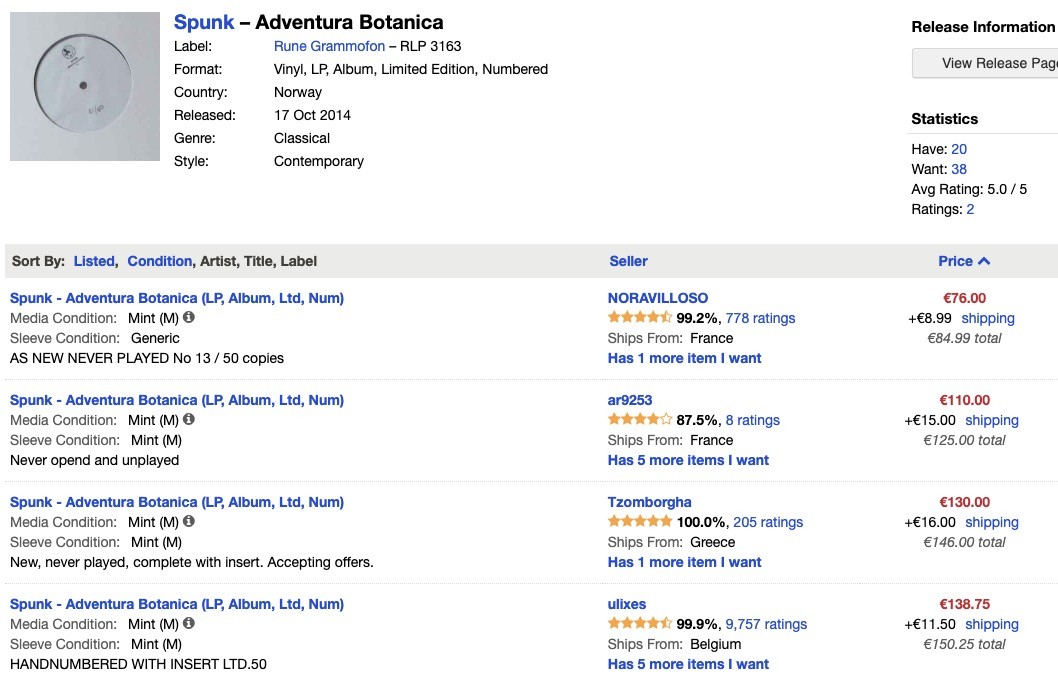Open Rune Grammofon label link
The width and height of the screenshot is (1058, 690).
[x=329, y=46]
